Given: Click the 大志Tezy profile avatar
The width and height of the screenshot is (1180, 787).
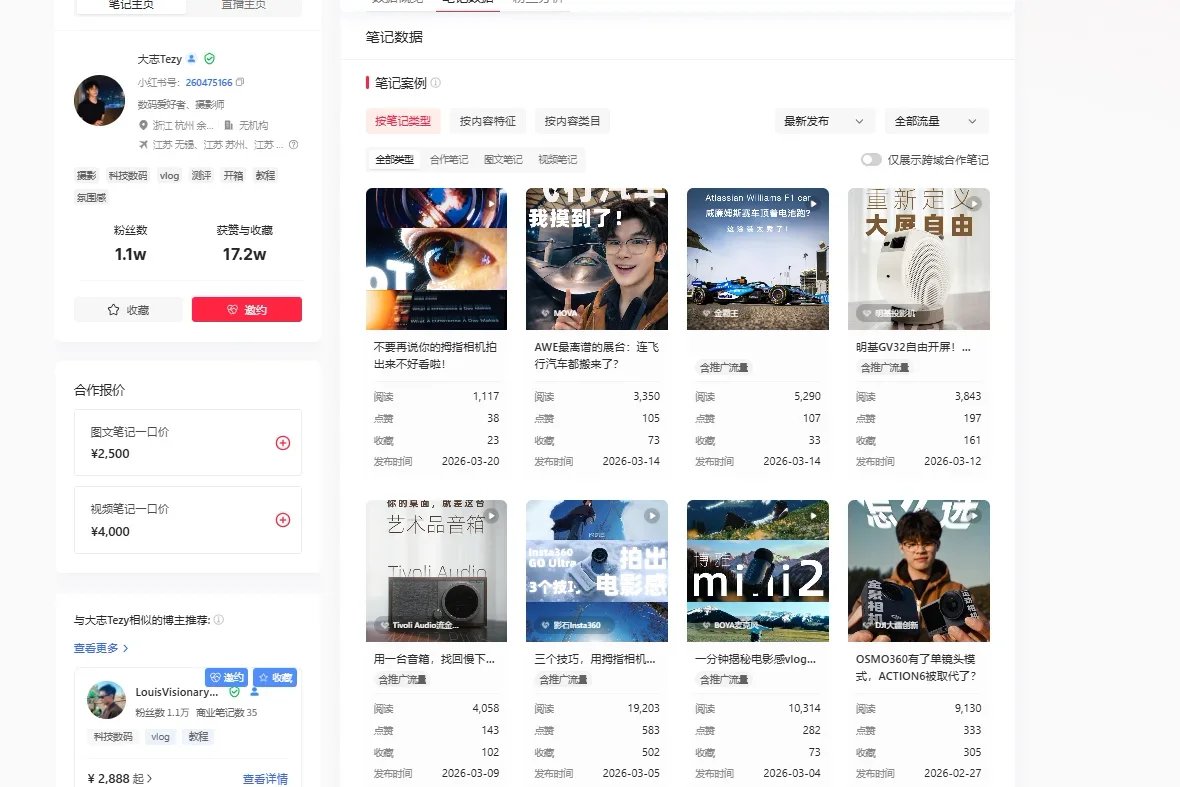Looking at the screenshot, I should tap(99, 100).
